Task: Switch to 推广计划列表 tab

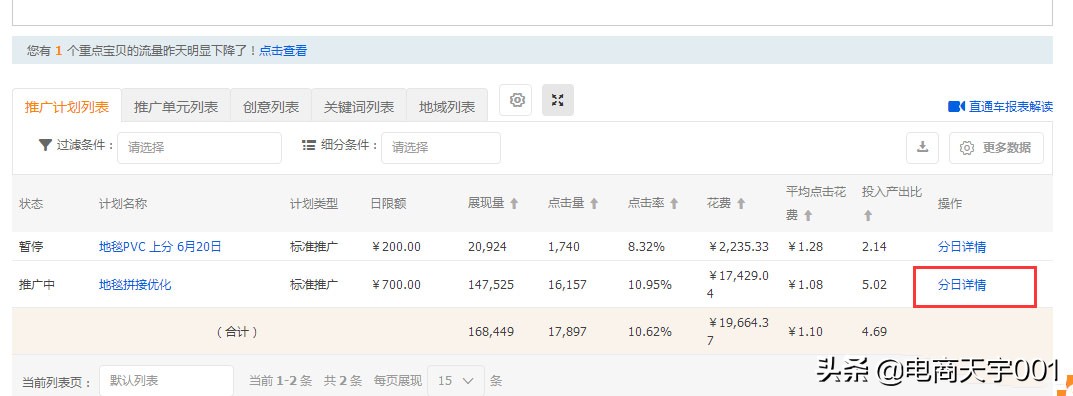Action: (67, 107)
